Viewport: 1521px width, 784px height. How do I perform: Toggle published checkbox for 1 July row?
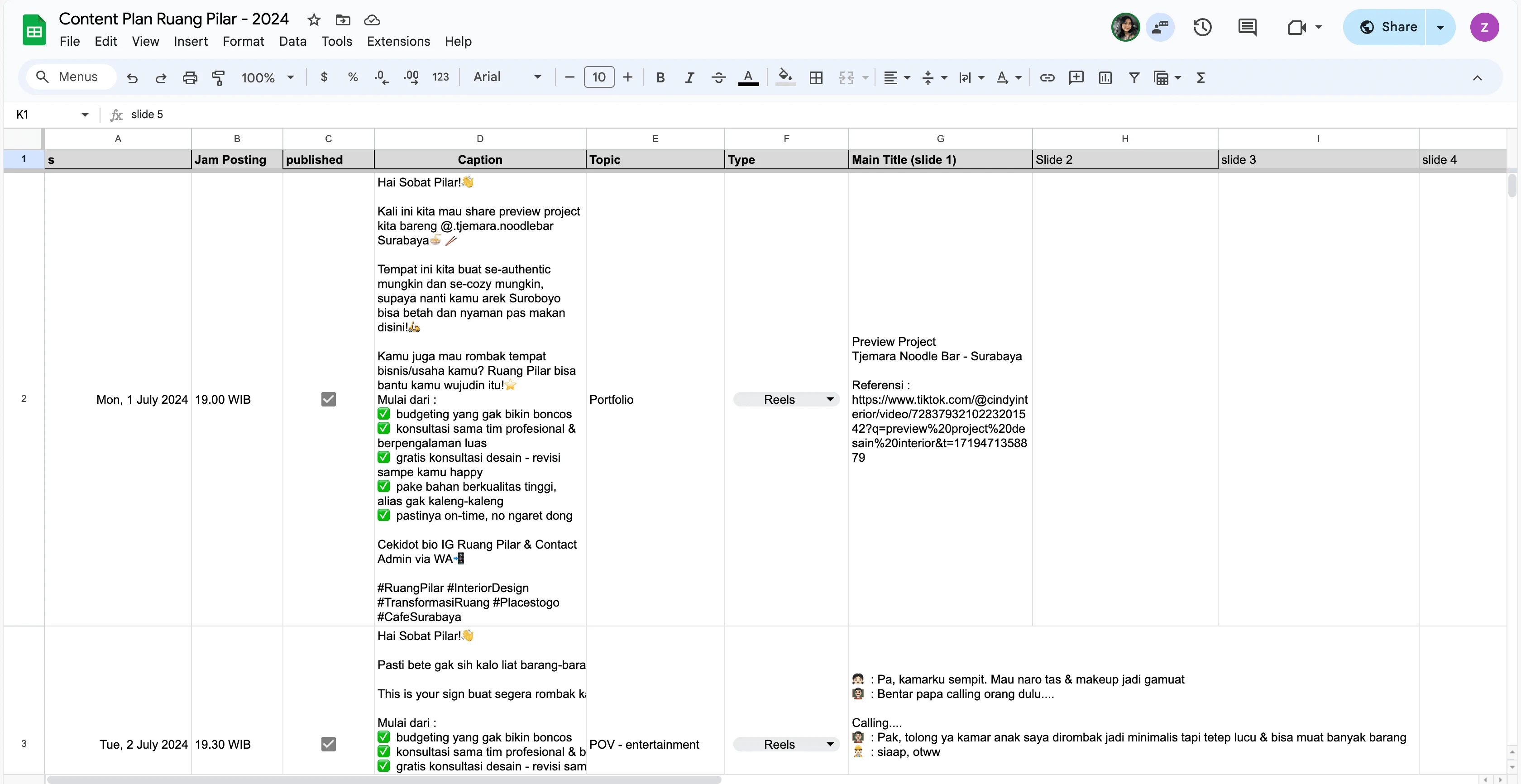328,399
